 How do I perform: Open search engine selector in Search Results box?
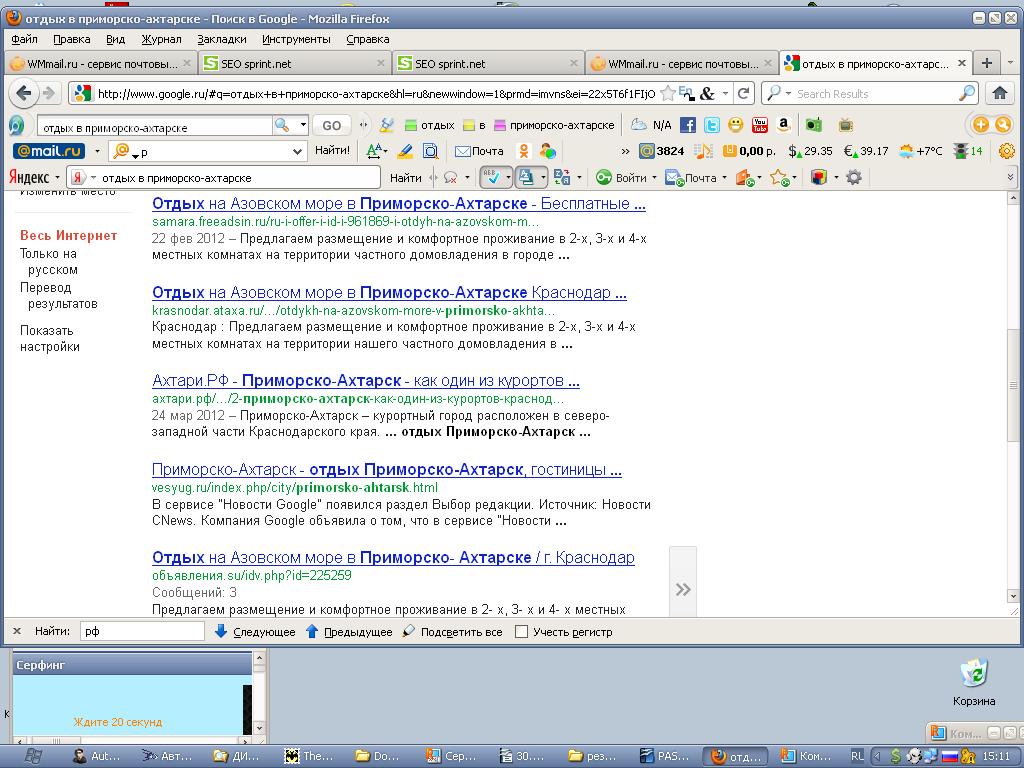point(777,93)
